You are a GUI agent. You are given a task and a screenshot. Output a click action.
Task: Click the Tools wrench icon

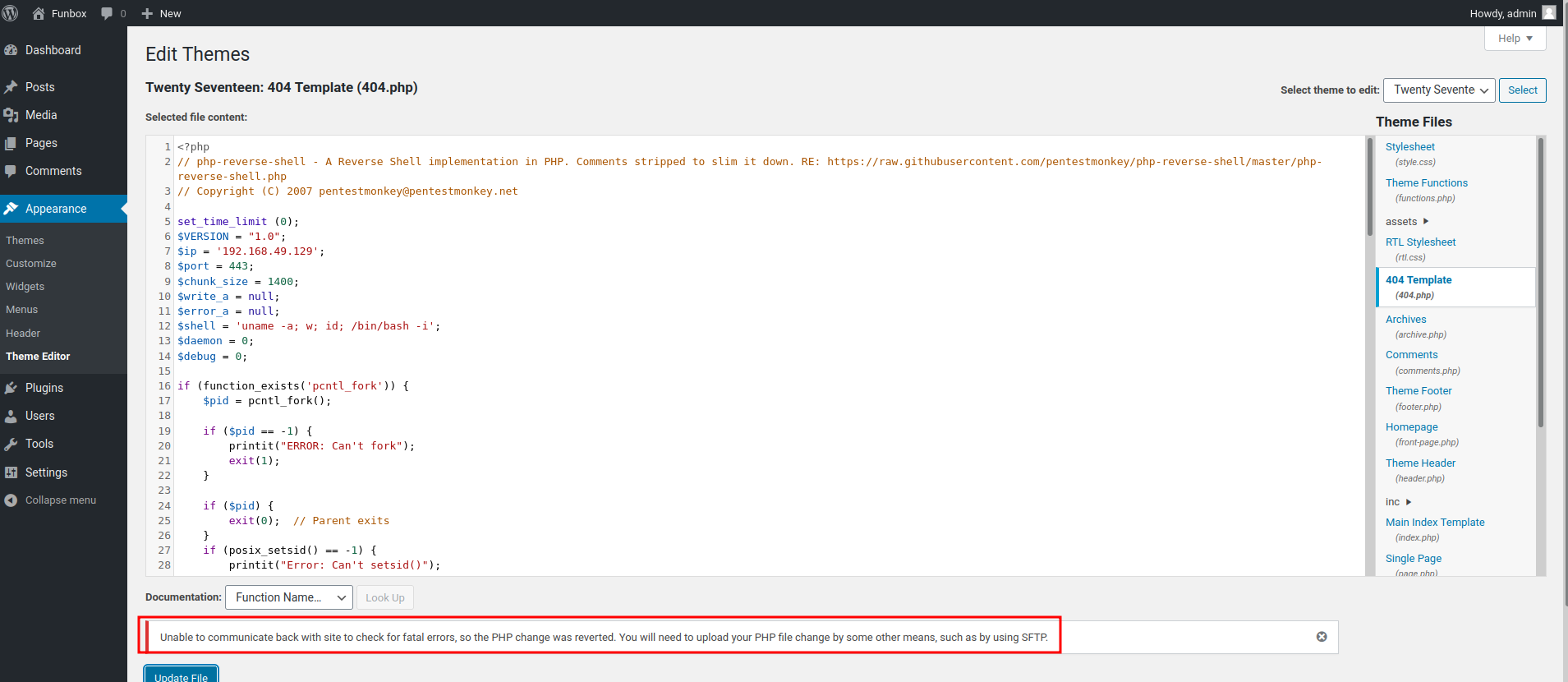11,444
